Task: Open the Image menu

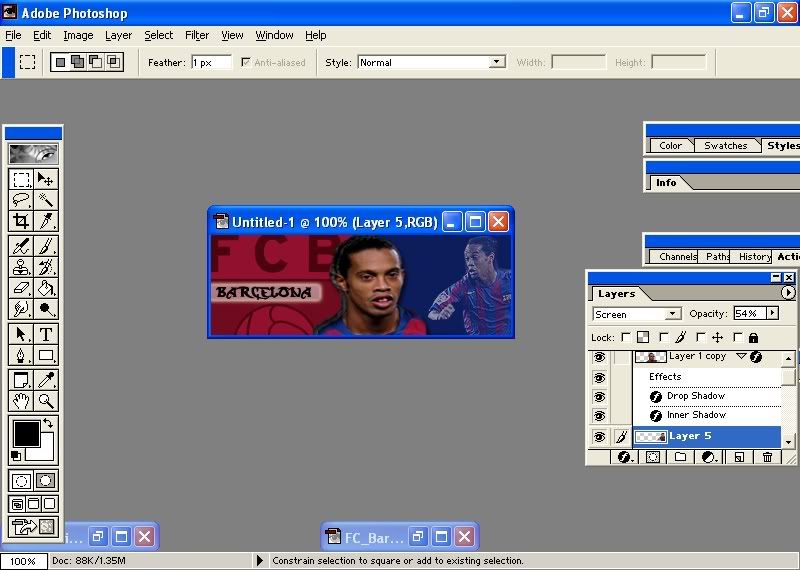Action: pos(78,35)
